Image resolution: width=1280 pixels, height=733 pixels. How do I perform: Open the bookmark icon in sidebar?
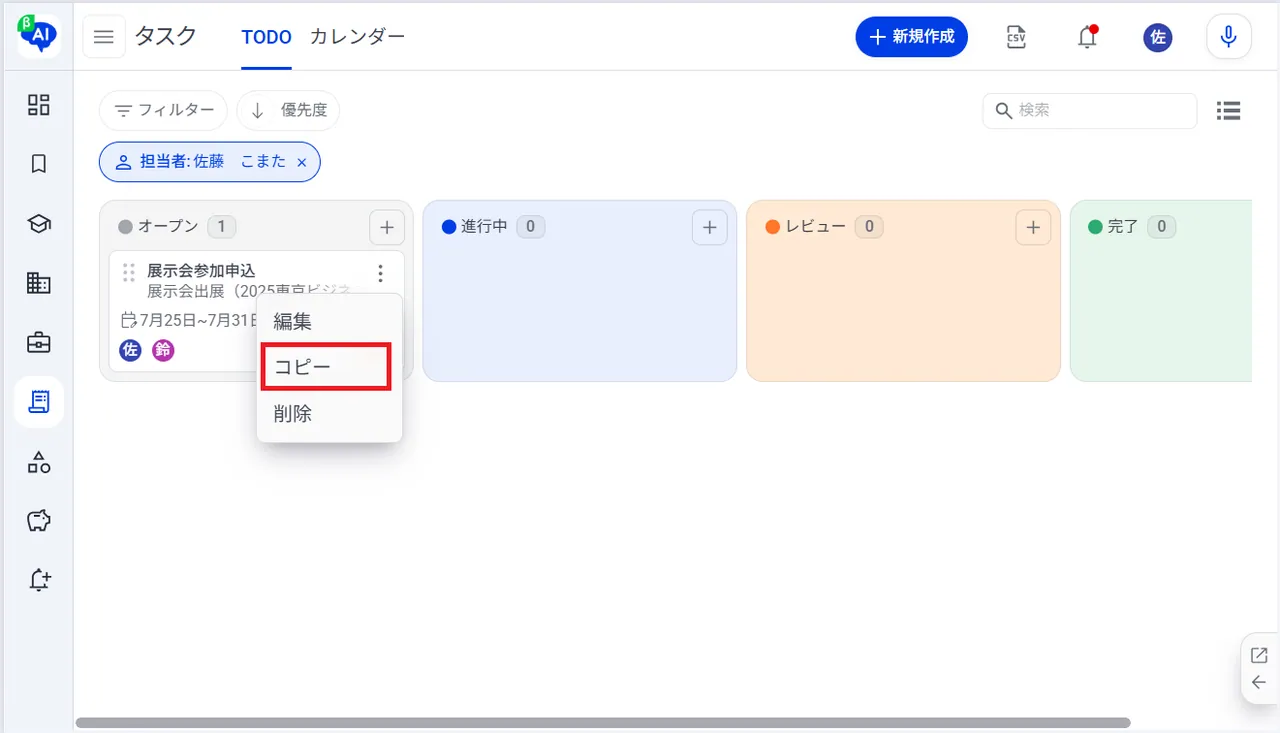[x=39, y=164]
